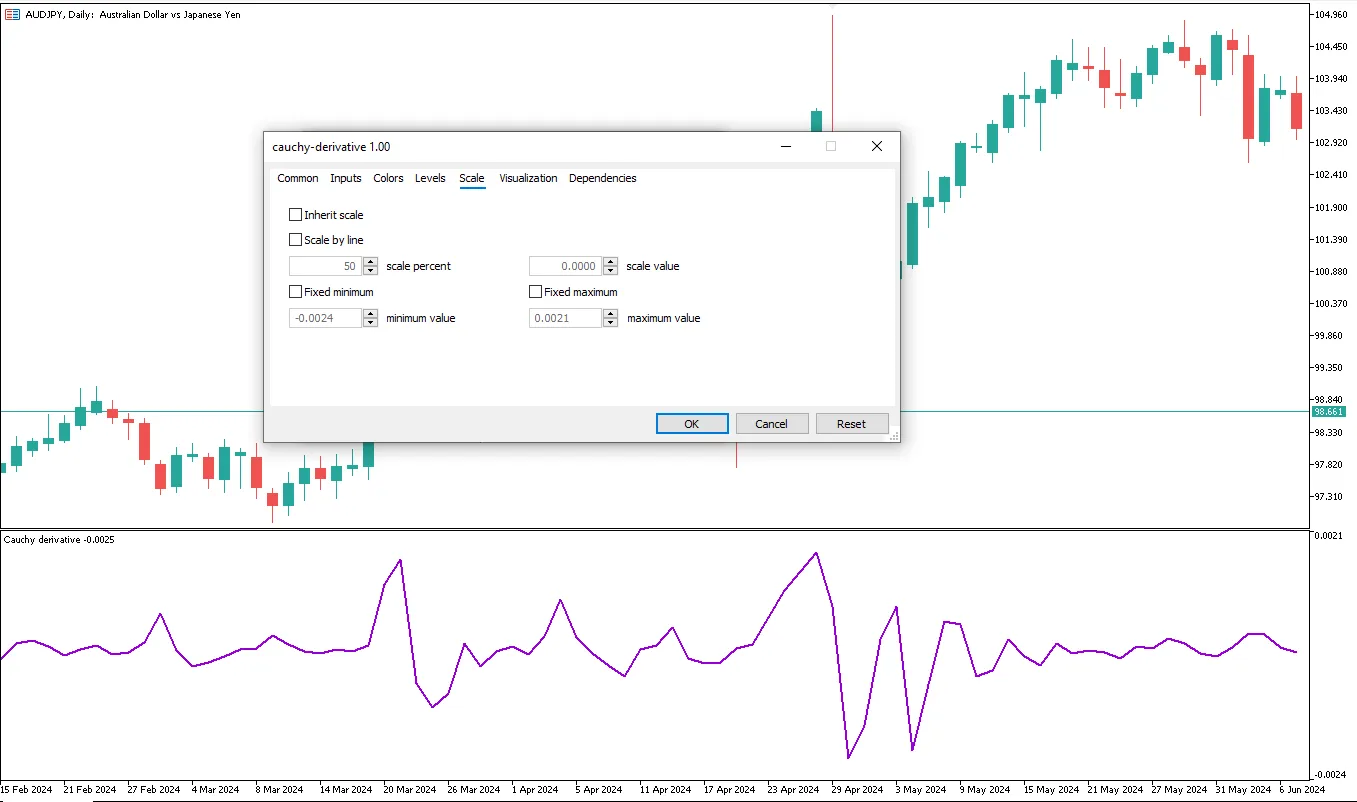1357x802 pixels.
Task: Click the dialog resize grip corner
Action: pyautogui.click(x=894, y=436)
